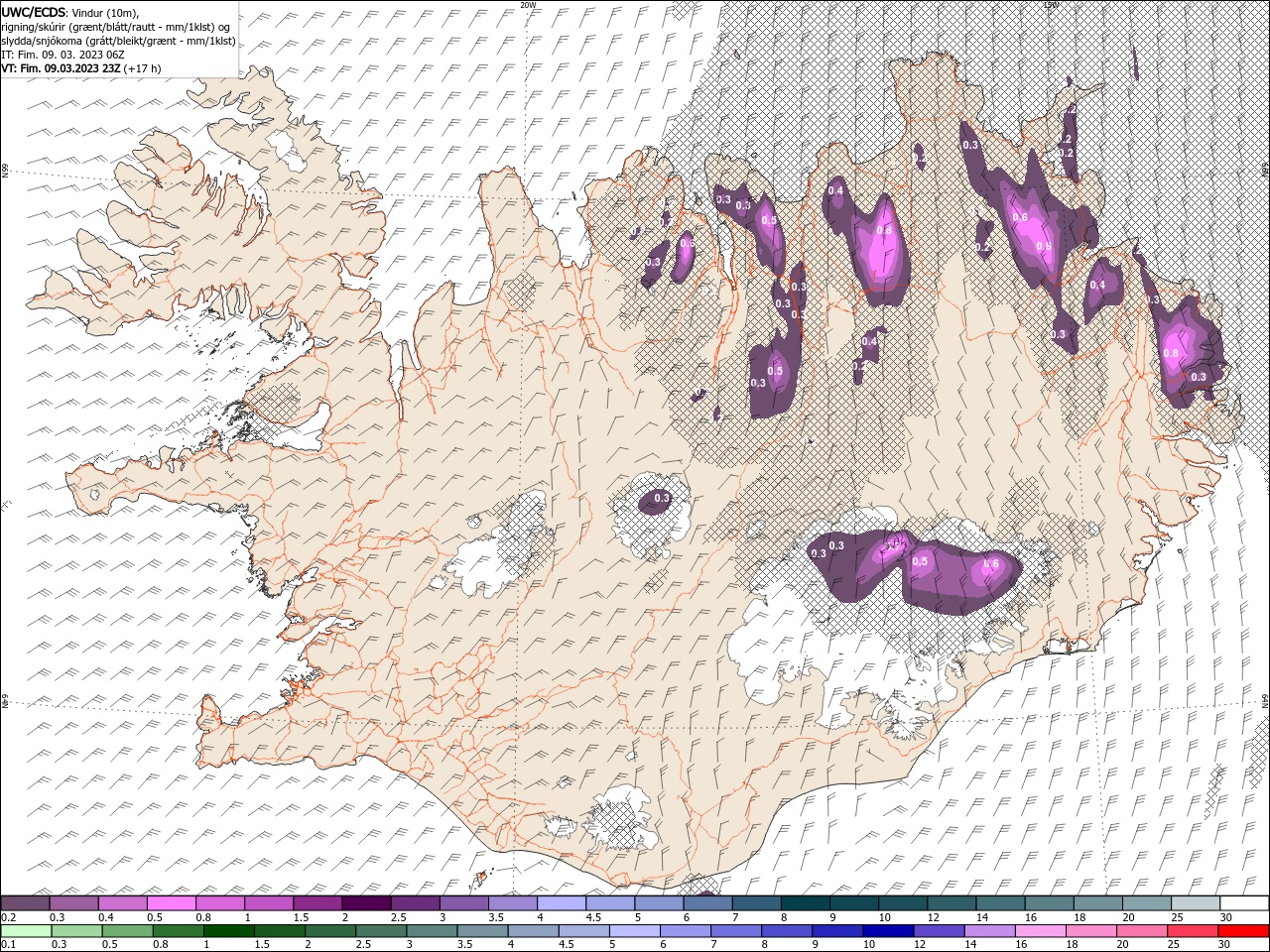Select the snow legend swatch for 3.5–4 mm
The image size is (1270, 952).
tap(512, 903)
